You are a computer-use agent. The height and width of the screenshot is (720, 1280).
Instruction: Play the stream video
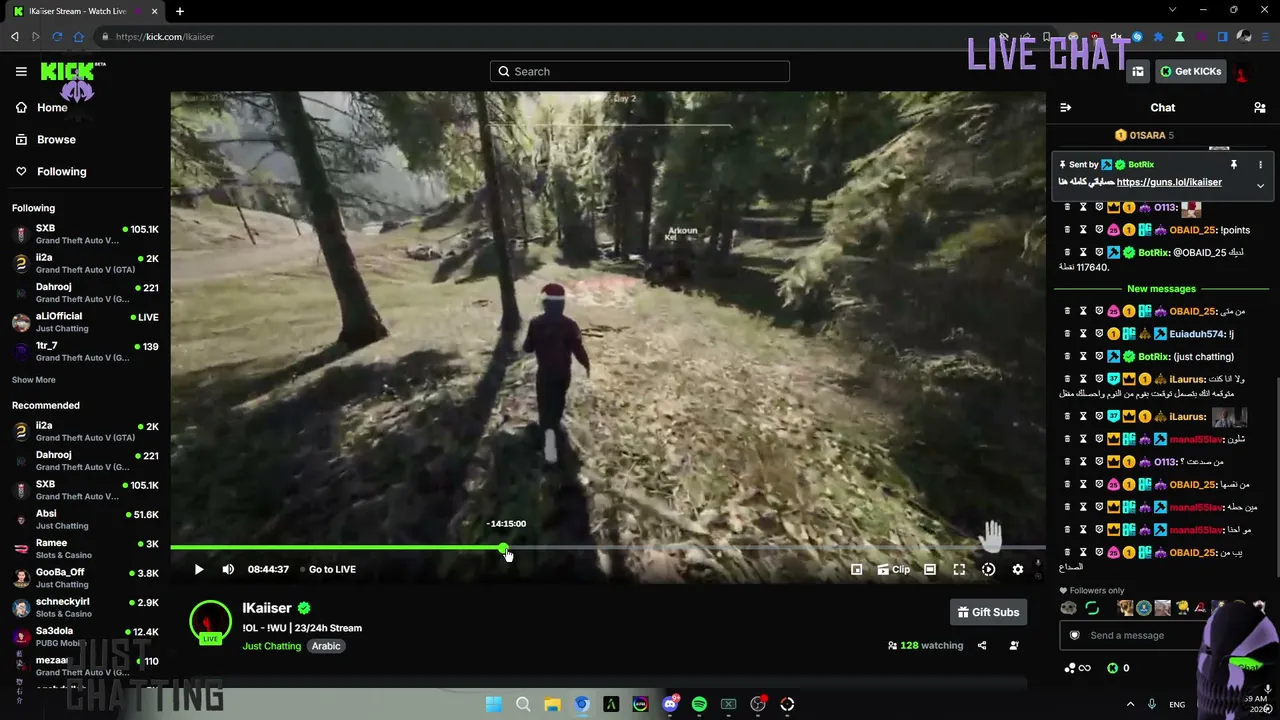tap(199, 569)
